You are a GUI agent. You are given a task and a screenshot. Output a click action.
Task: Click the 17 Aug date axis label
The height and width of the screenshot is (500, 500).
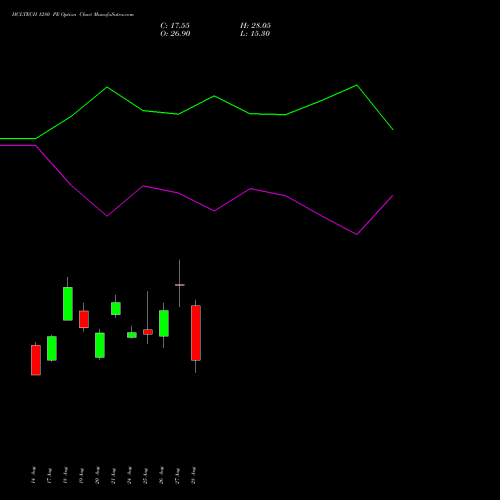[x=49, y=475]
